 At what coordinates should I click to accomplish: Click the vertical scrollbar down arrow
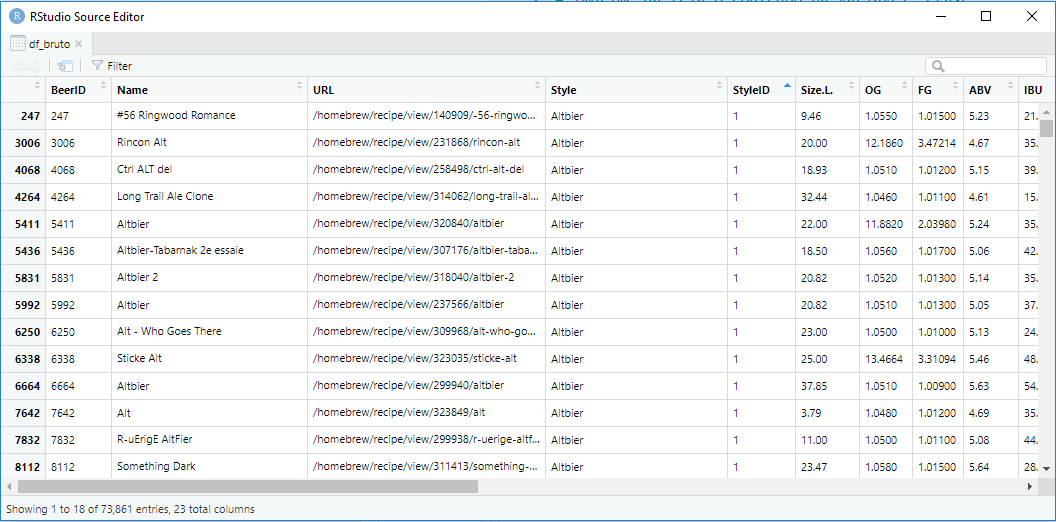click(1046, 469)
